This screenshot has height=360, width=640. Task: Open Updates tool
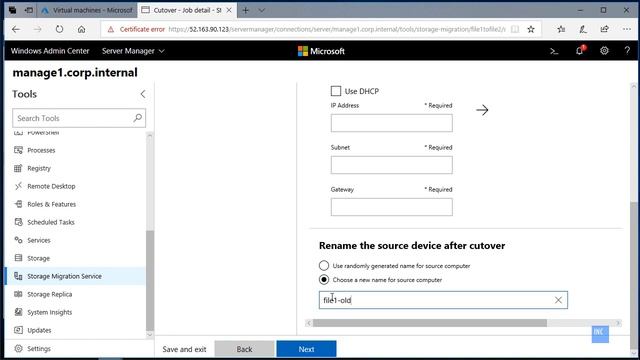click(x=39, y=330)
